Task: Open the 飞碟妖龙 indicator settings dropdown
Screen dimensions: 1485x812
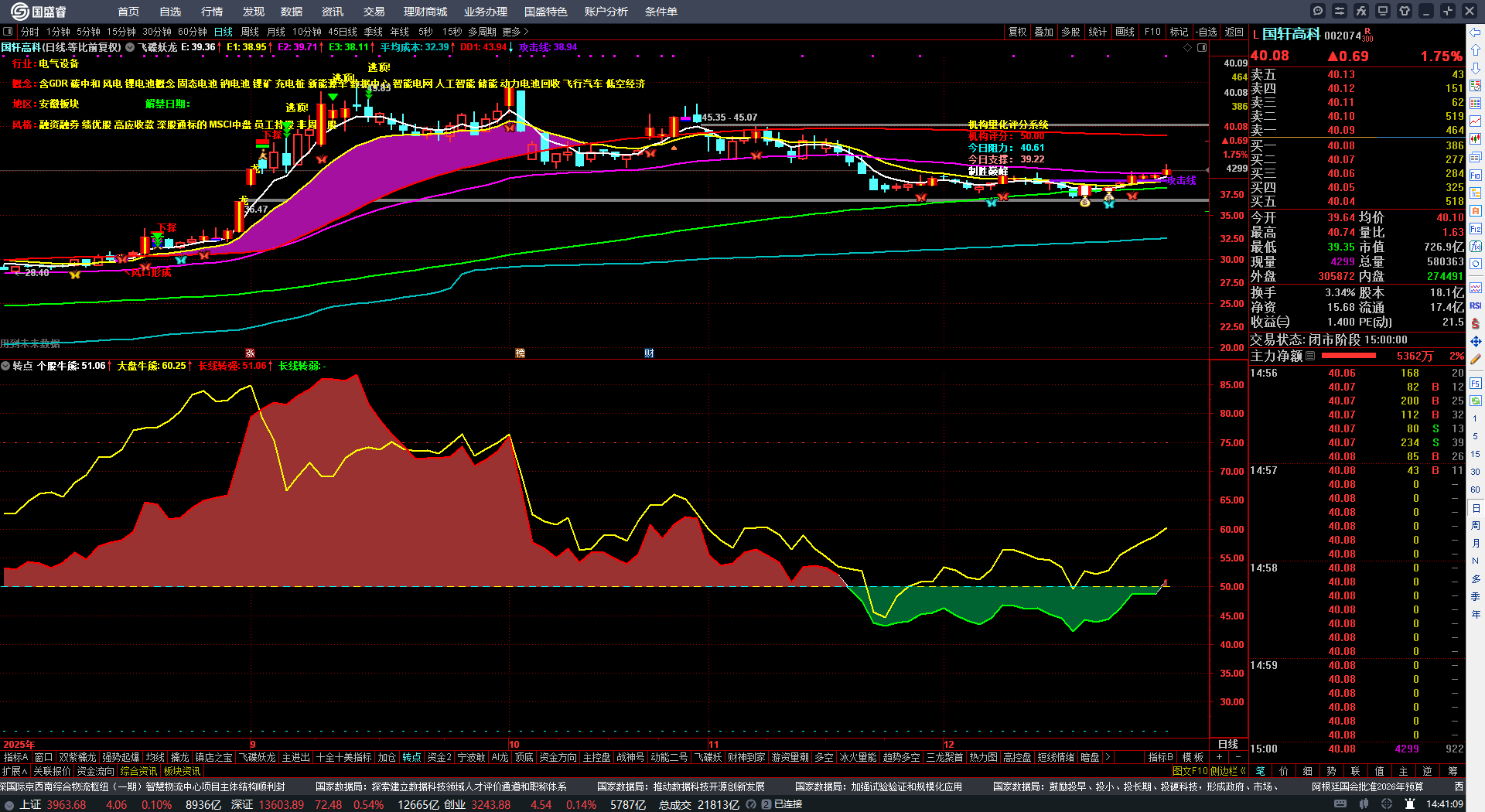Action: pyautogui.click(x=130, y=47)
